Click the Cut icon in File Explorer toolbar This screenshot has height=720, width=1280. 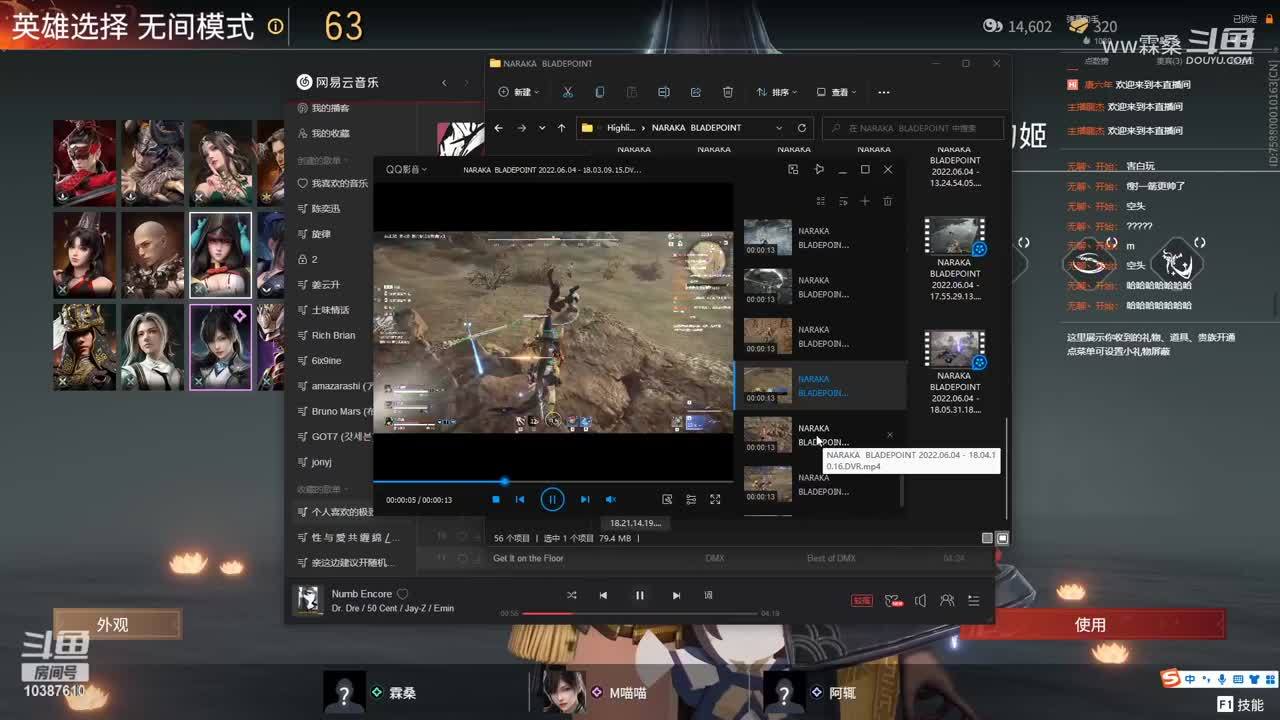[x=567, y=92]
